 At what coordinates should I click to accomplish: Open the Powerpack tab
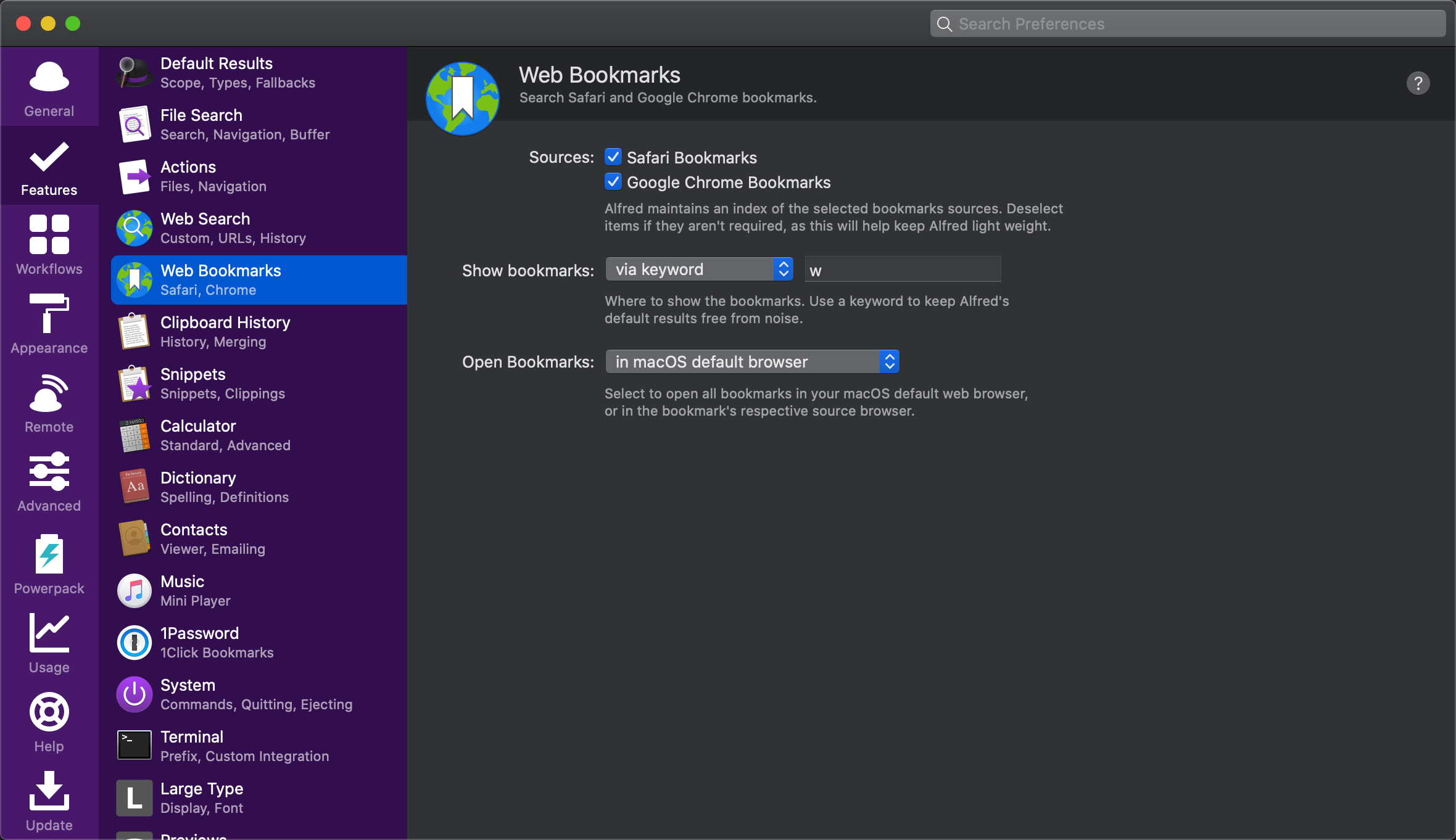pos(49,563)
